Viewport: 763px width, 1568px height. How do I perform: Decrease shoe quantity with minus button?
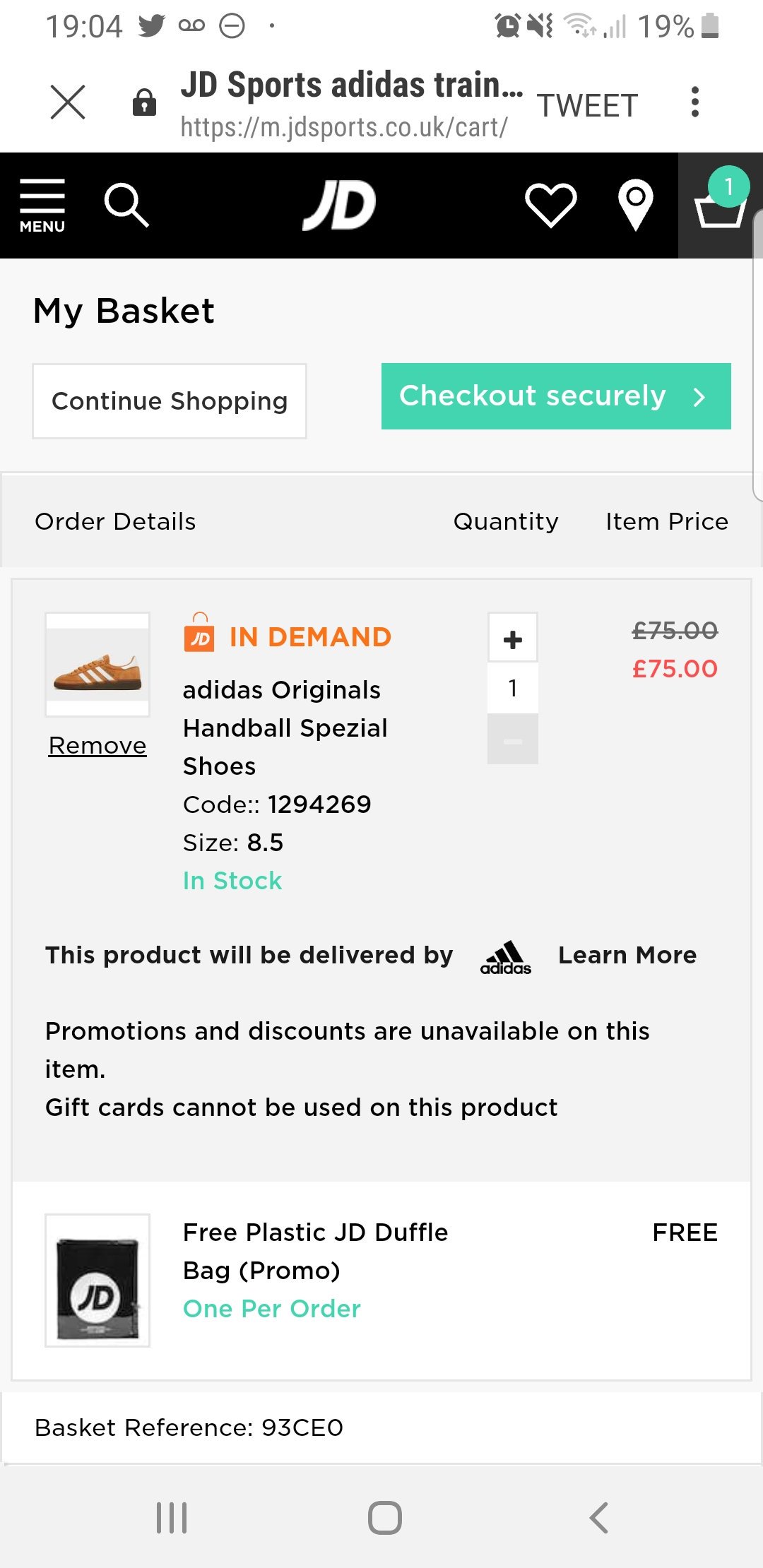point(513,740)
